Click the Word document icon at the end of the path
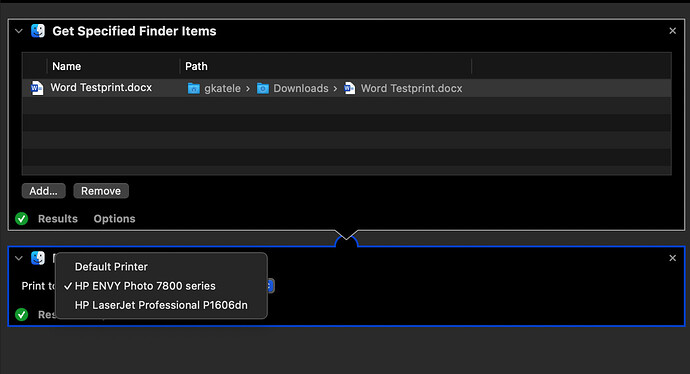The image size is (690, 374). [x=349, y=88]
